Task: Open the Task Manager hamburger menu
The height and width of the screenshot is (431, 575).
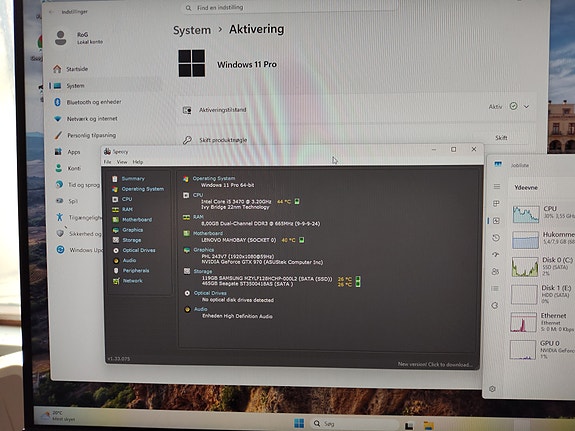Action: point(497,187)
